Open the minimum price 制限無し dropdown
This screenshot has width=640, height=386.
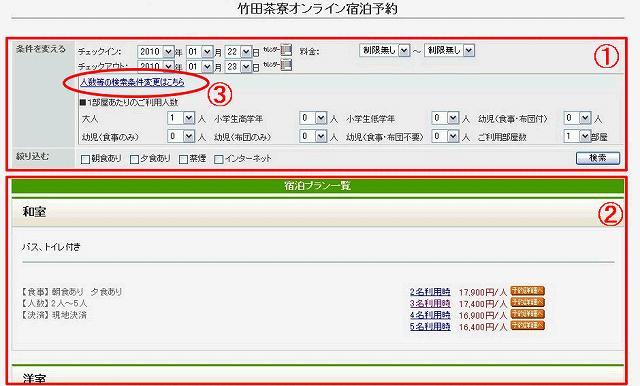[384, 50]
